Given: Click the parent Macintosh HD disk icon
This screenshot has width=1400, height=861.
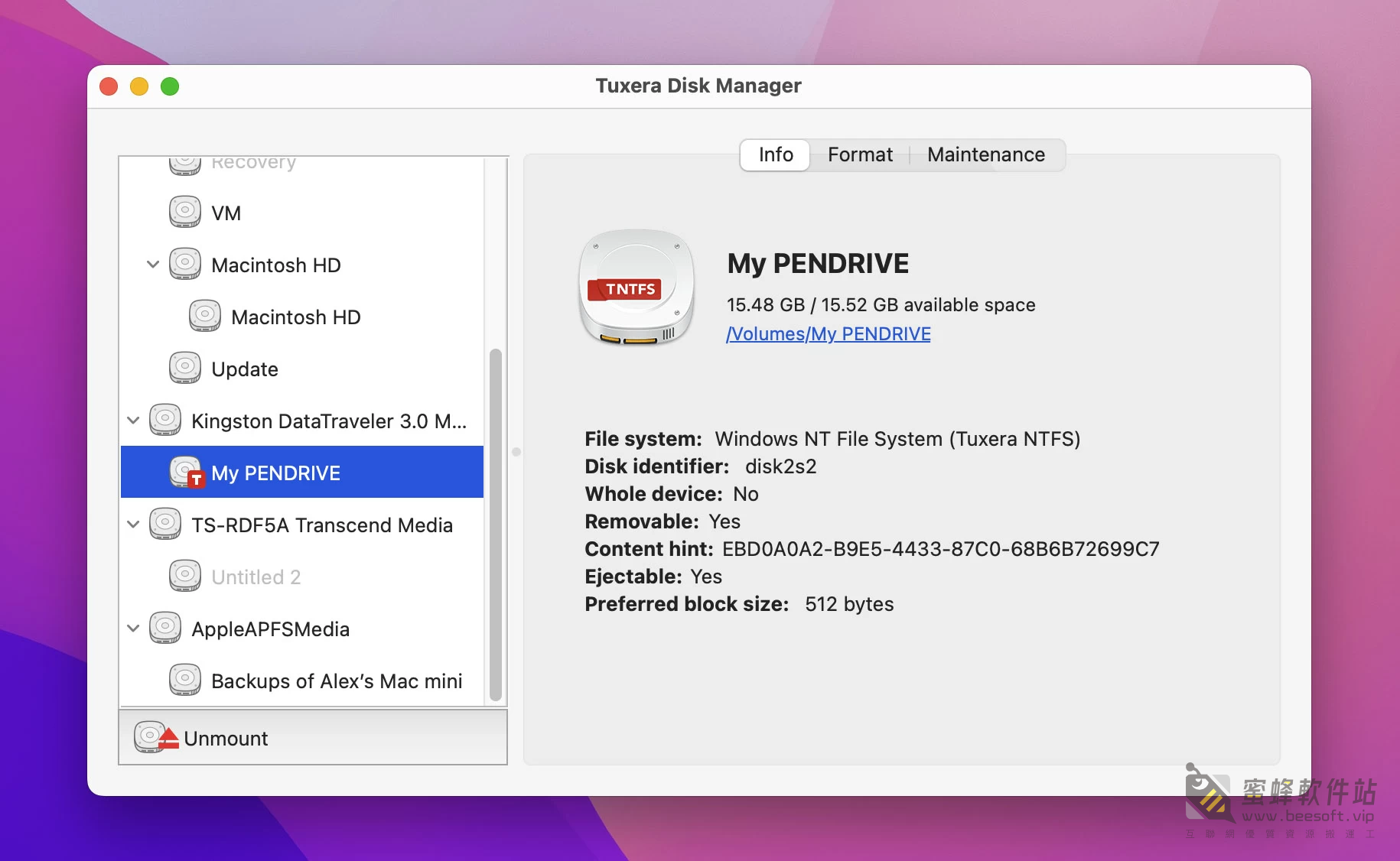Looking at the screenshot, I should click(x=185, y=265).
